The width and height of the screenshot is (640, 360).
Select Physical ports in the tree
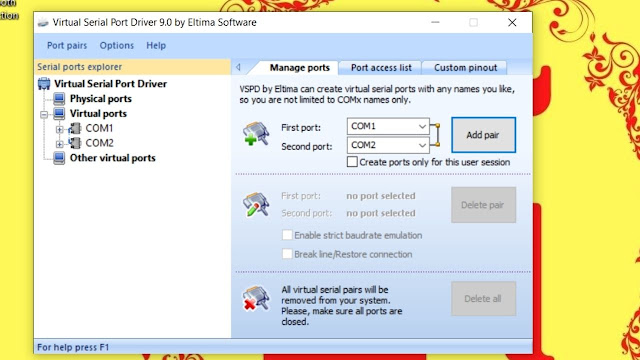coord(100,99)
